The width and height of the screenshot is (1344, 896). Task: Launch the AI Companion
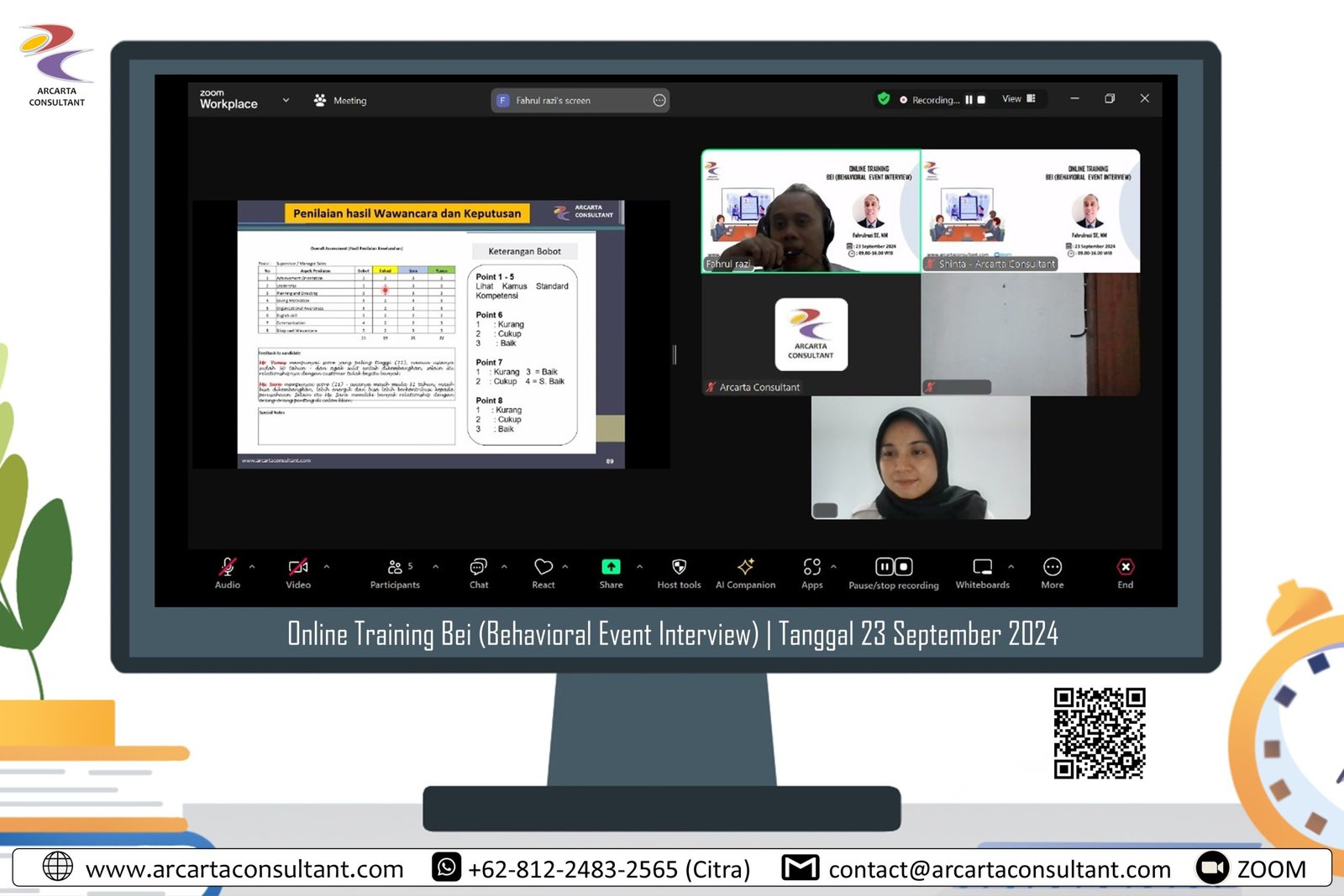tap(745, 568)
